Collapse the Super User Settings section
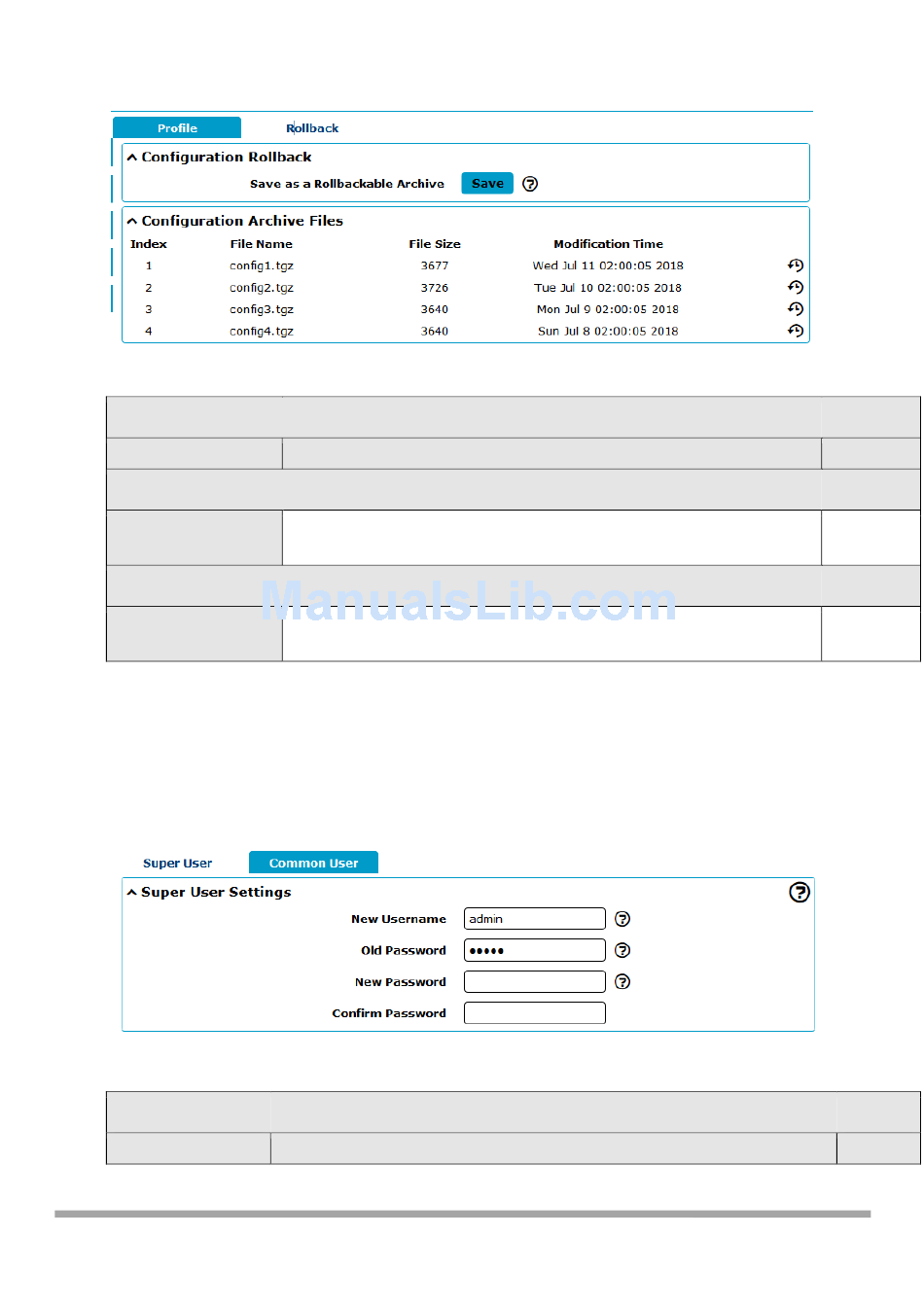The image size is (924, 1307). (132, 893)
